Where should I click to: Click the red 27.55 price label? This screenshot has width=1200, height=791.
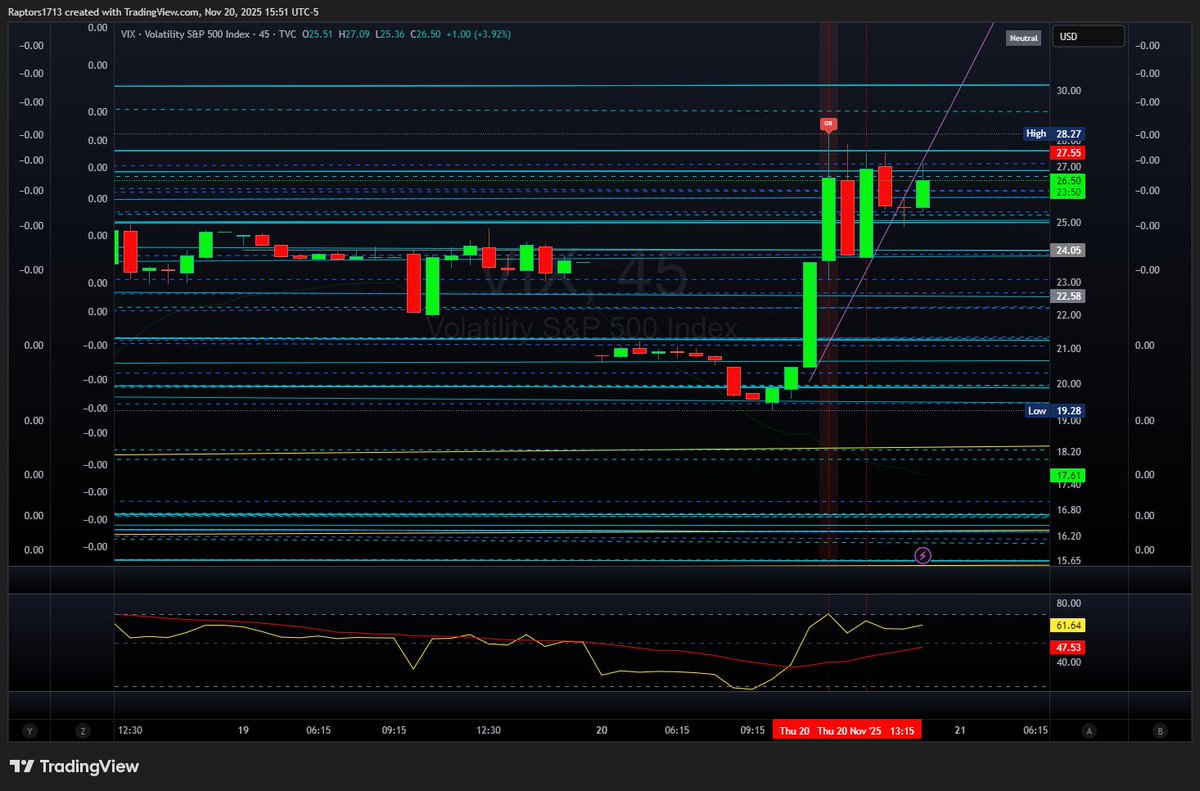pyautogui.click(x=1069, y=153)
